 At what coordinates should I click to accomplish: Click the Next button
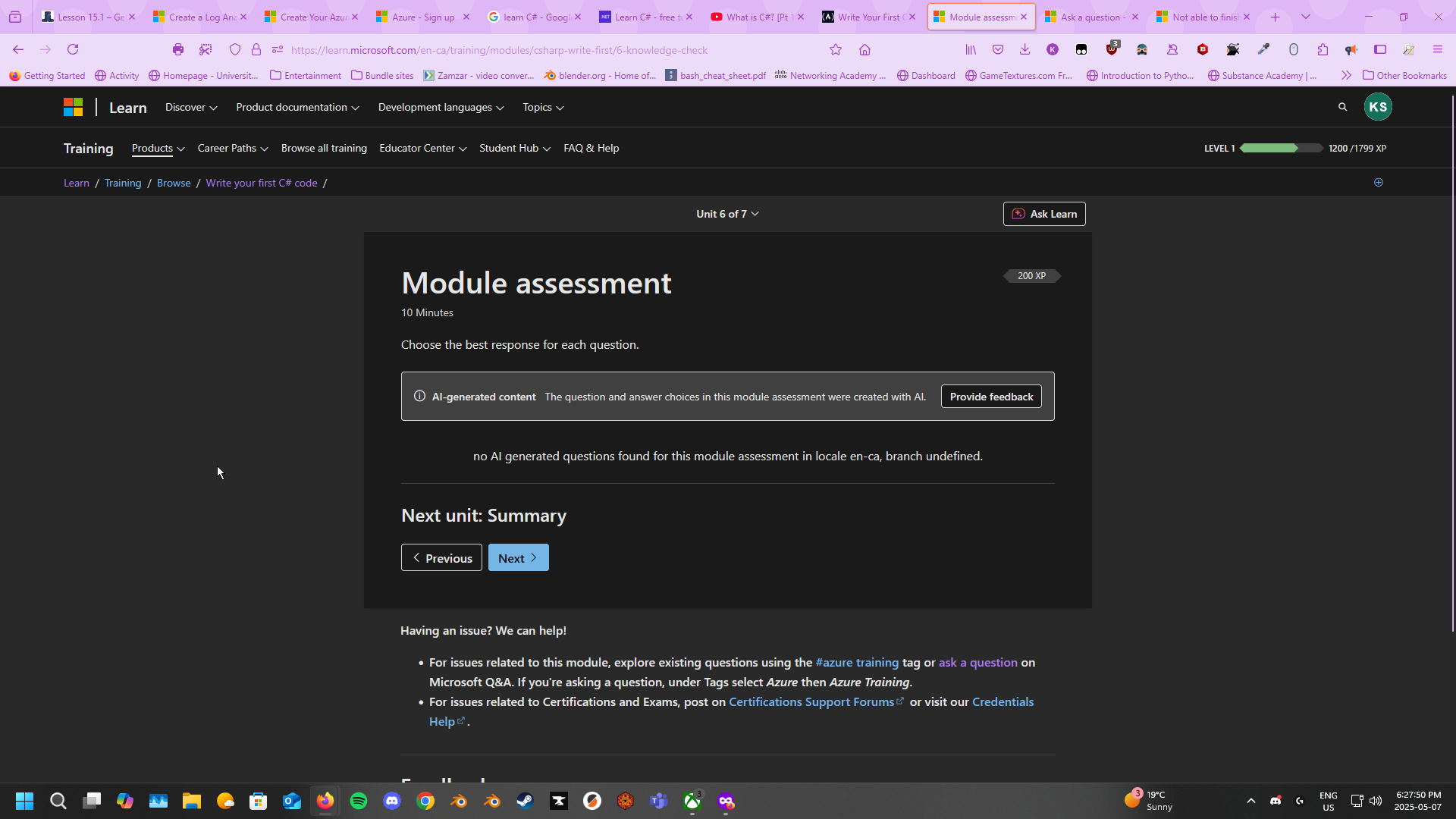pos(519,558)
